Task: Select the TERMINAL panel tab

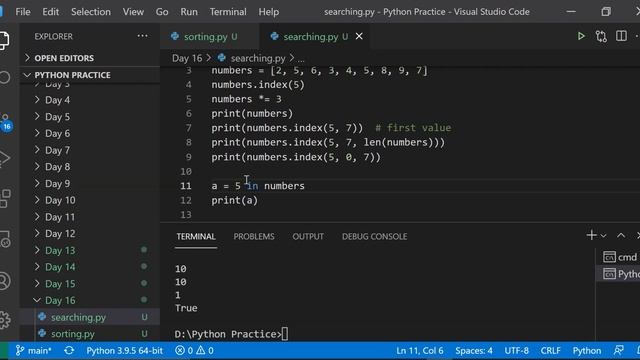Action: [196, 236]
